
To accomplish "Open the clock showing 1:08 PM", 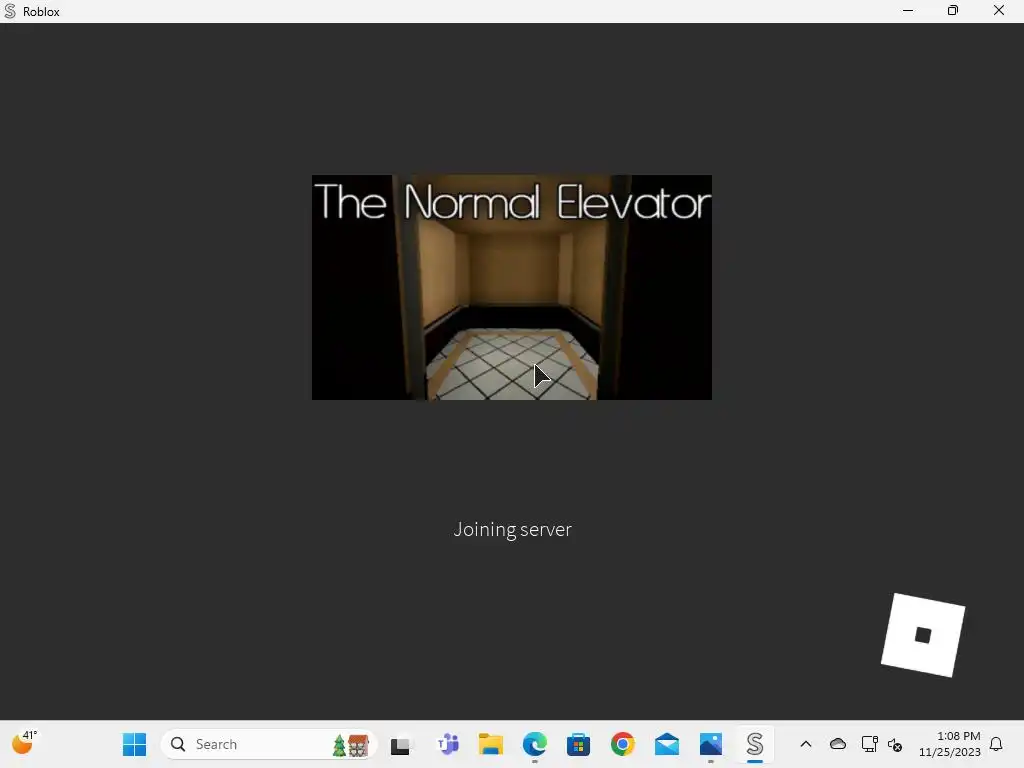I will click(949, 744).
